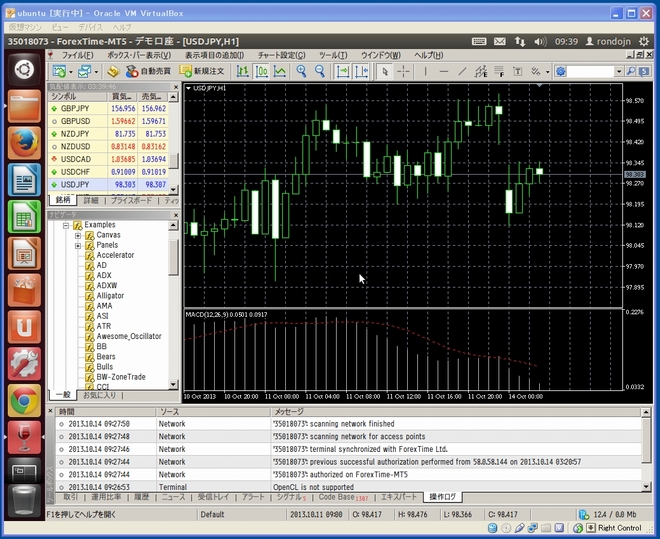The image size is (660, 539).
Task: Select Awesome_Oscillator in navigator
Action: (x=129, y=336)
